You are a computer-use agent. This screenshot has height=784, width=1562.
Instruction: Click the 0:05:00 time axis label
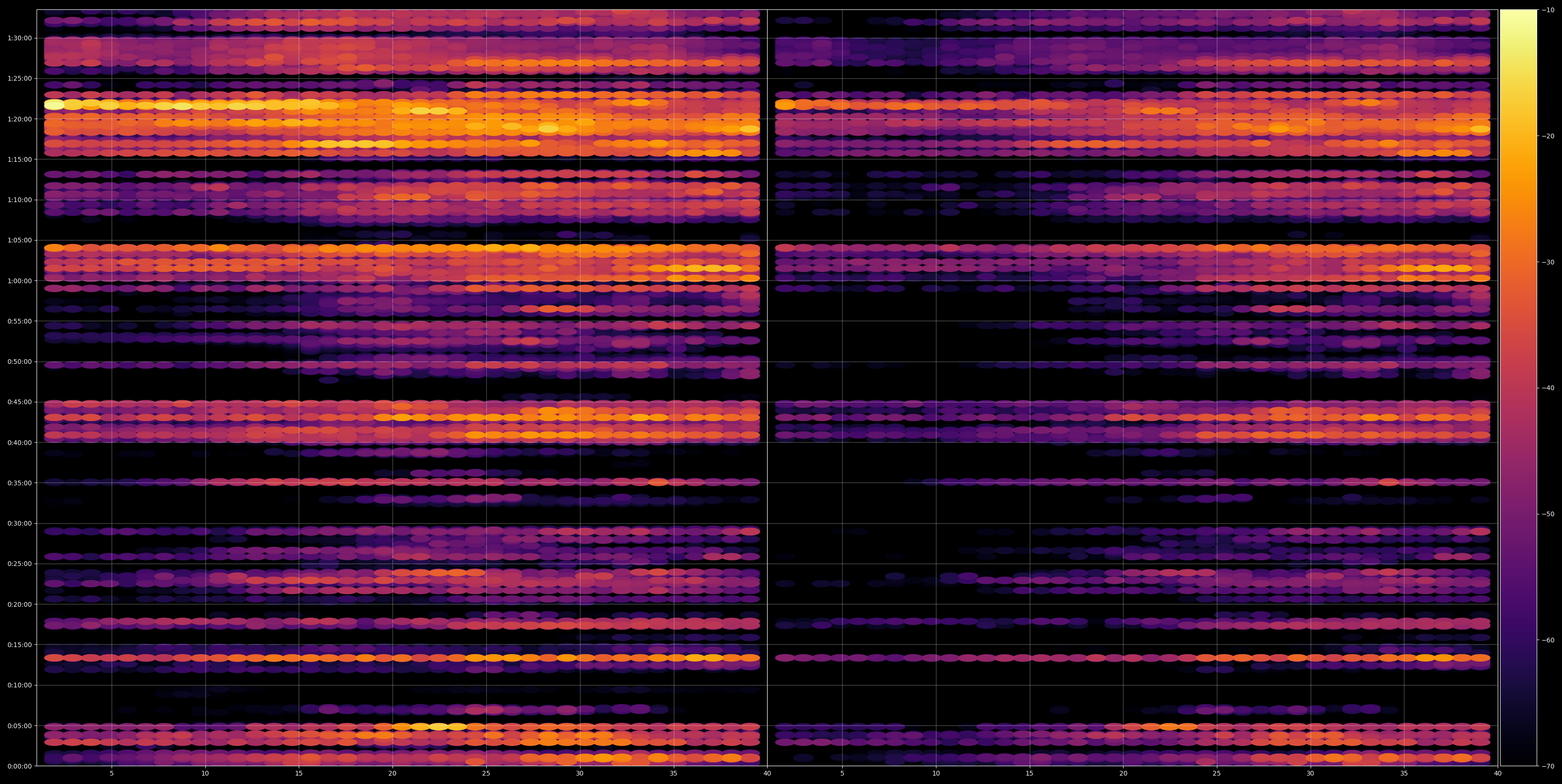[19, 726]
